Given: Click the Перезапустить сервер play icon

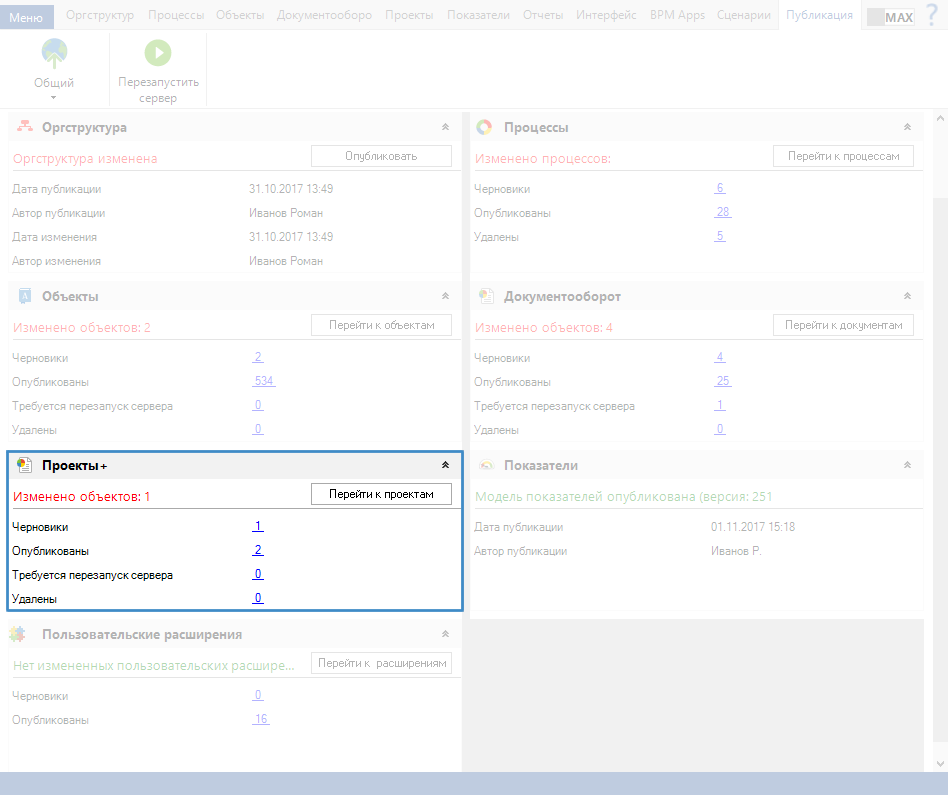Looking at the screenshot, I should [x=158, y=53].
